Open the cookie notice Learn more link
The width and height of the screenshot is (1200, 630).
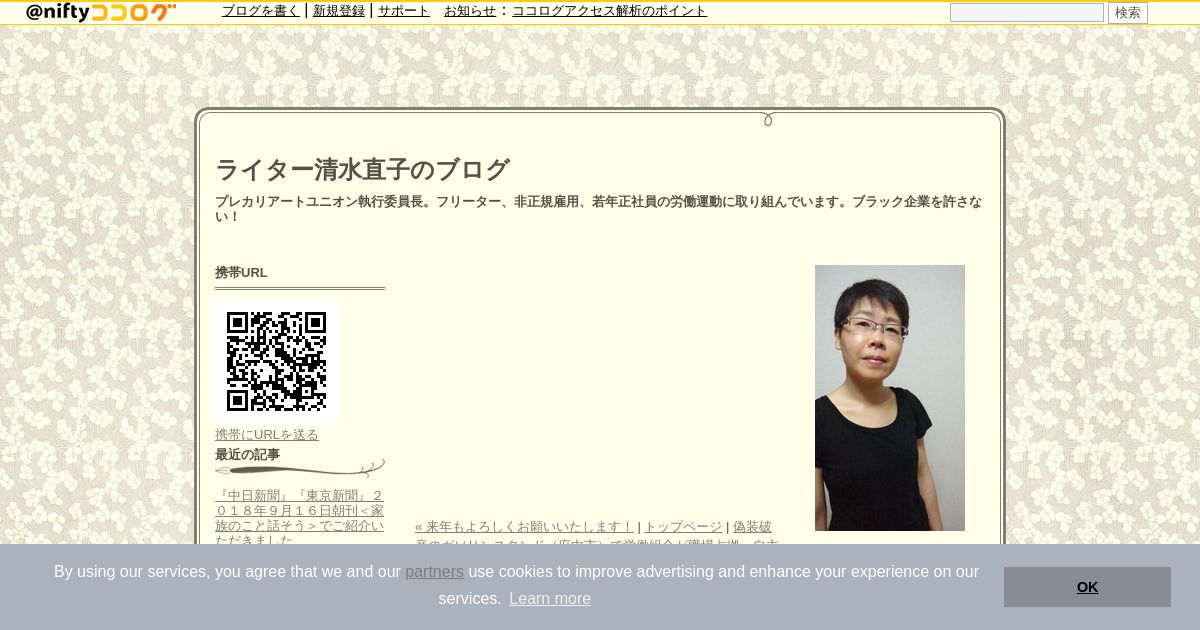[550, 599]
